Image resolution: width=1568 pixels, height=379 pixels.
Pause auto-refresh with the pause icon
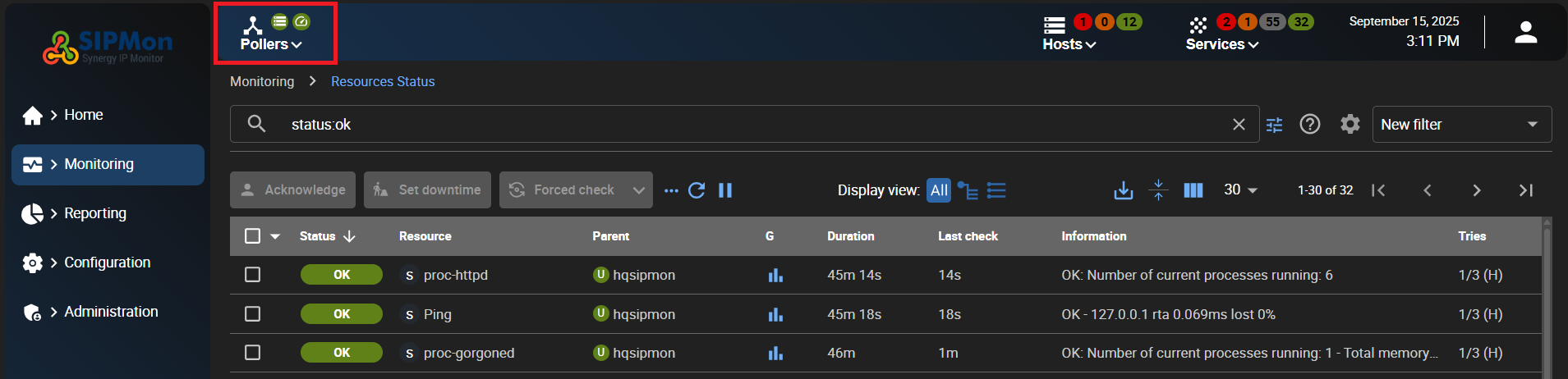725,190
